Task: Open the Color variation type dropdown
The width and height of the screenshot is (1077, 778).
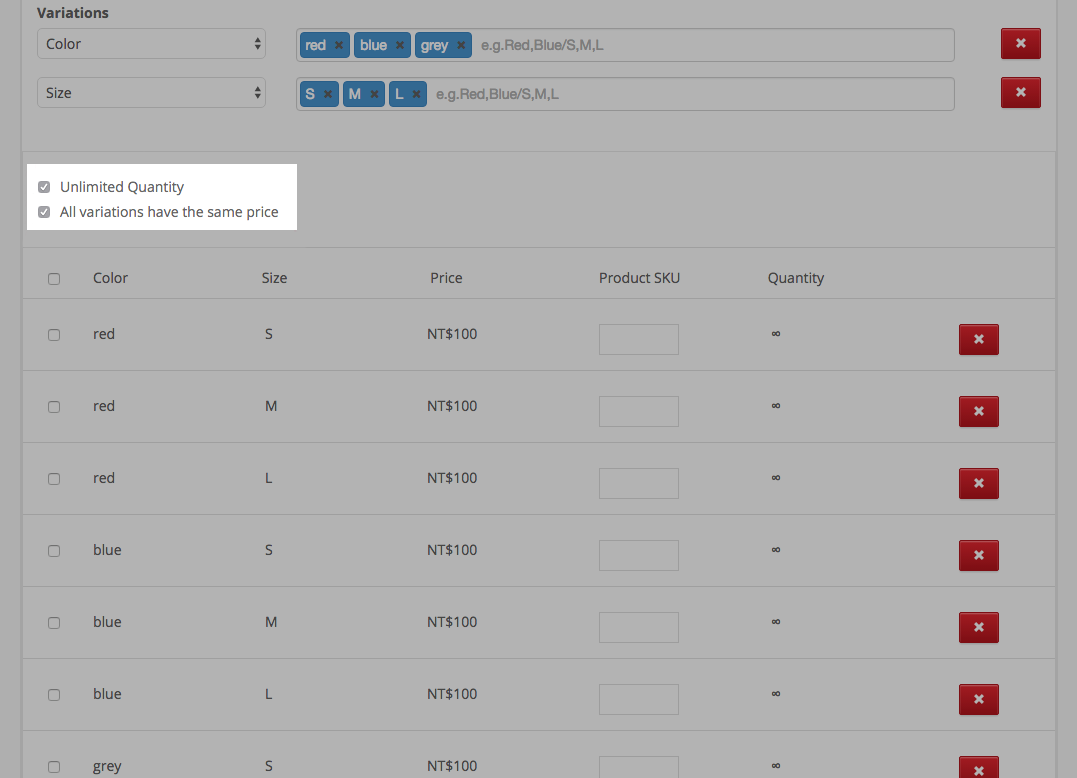Action: click(x=151, y=44)
